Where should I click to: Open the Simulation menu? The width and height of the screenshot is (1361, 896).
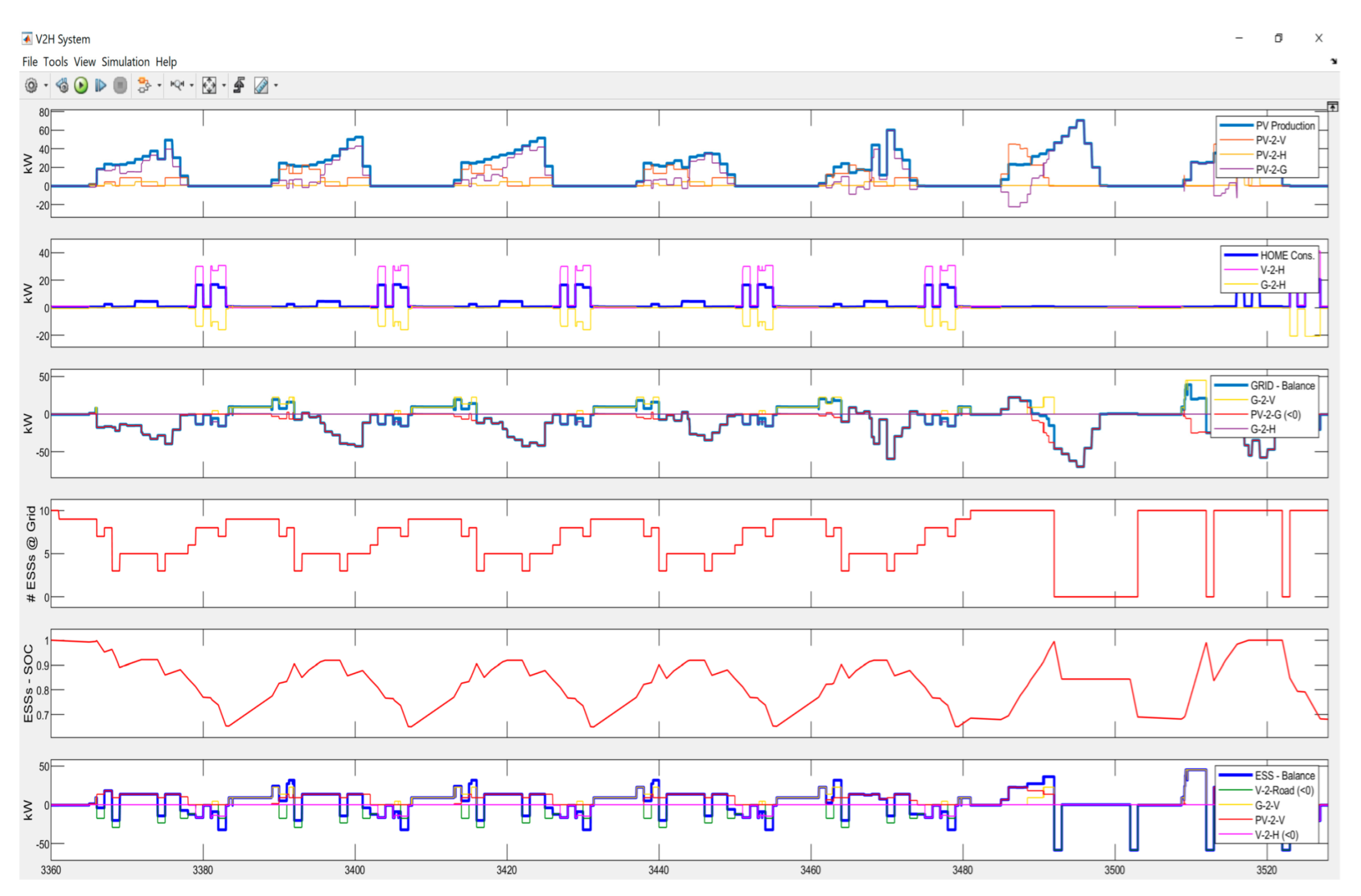click(125, 62)
